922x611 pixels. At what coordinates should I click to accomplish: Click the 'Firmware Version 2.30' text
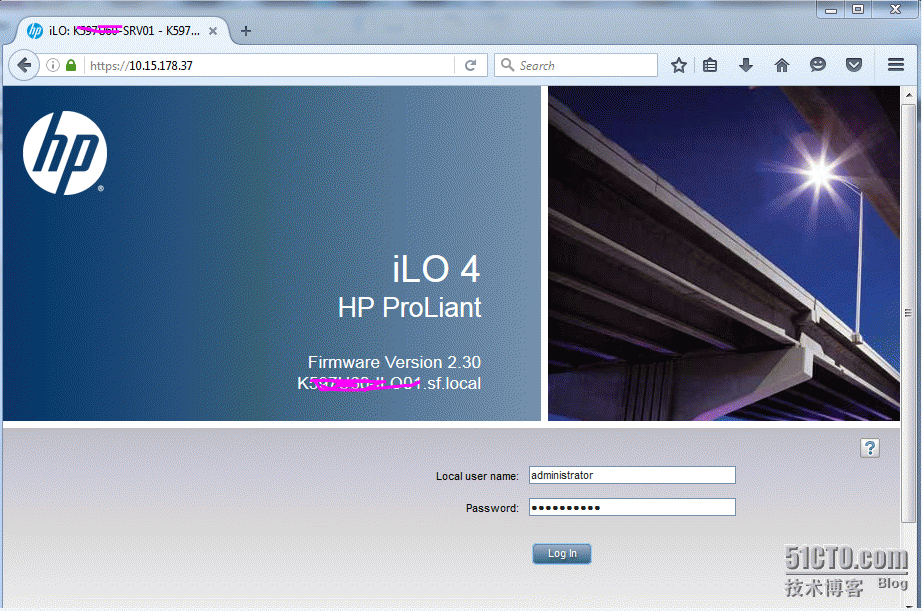point(394,362)
